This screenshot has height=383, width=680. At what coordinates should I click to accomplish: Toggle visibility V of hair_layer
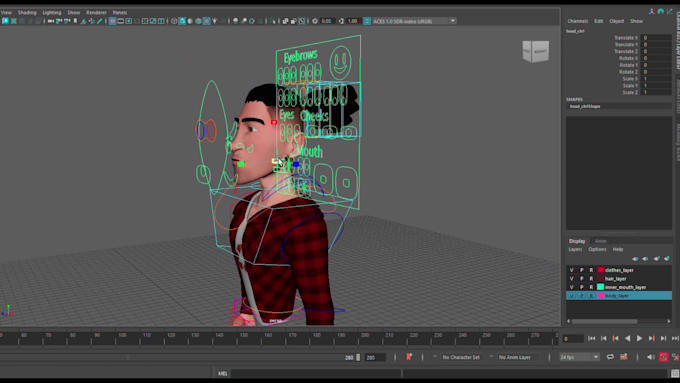click(x=572, y=278)
